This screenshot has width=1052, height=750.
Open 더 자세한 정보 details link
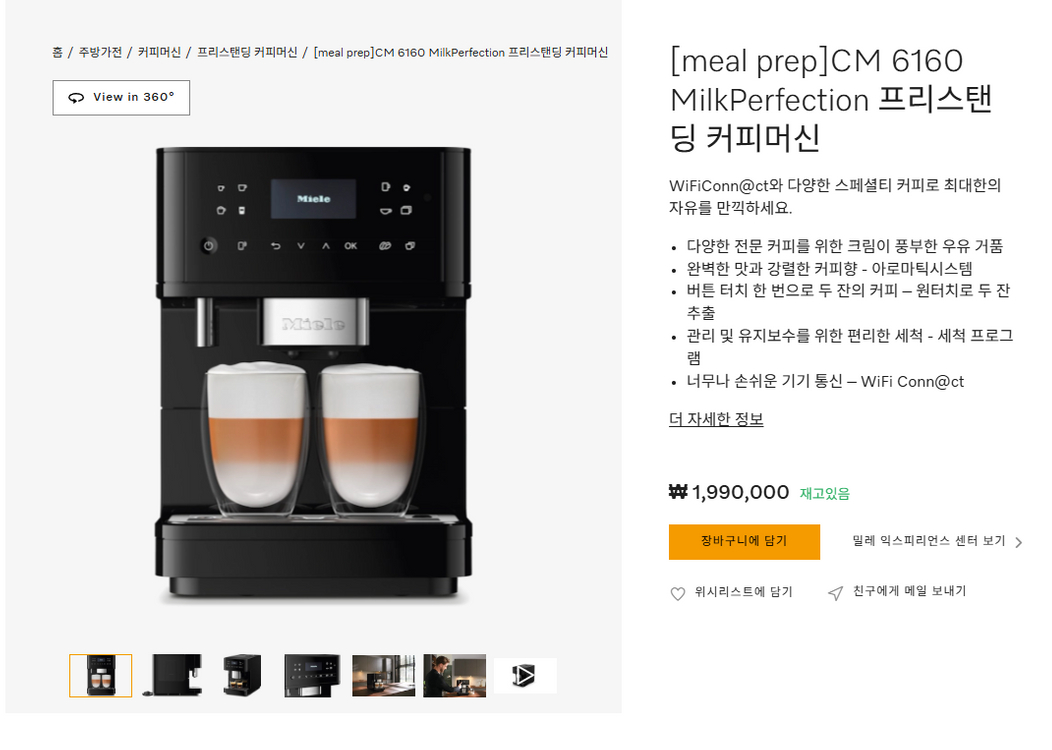[716, 418]
